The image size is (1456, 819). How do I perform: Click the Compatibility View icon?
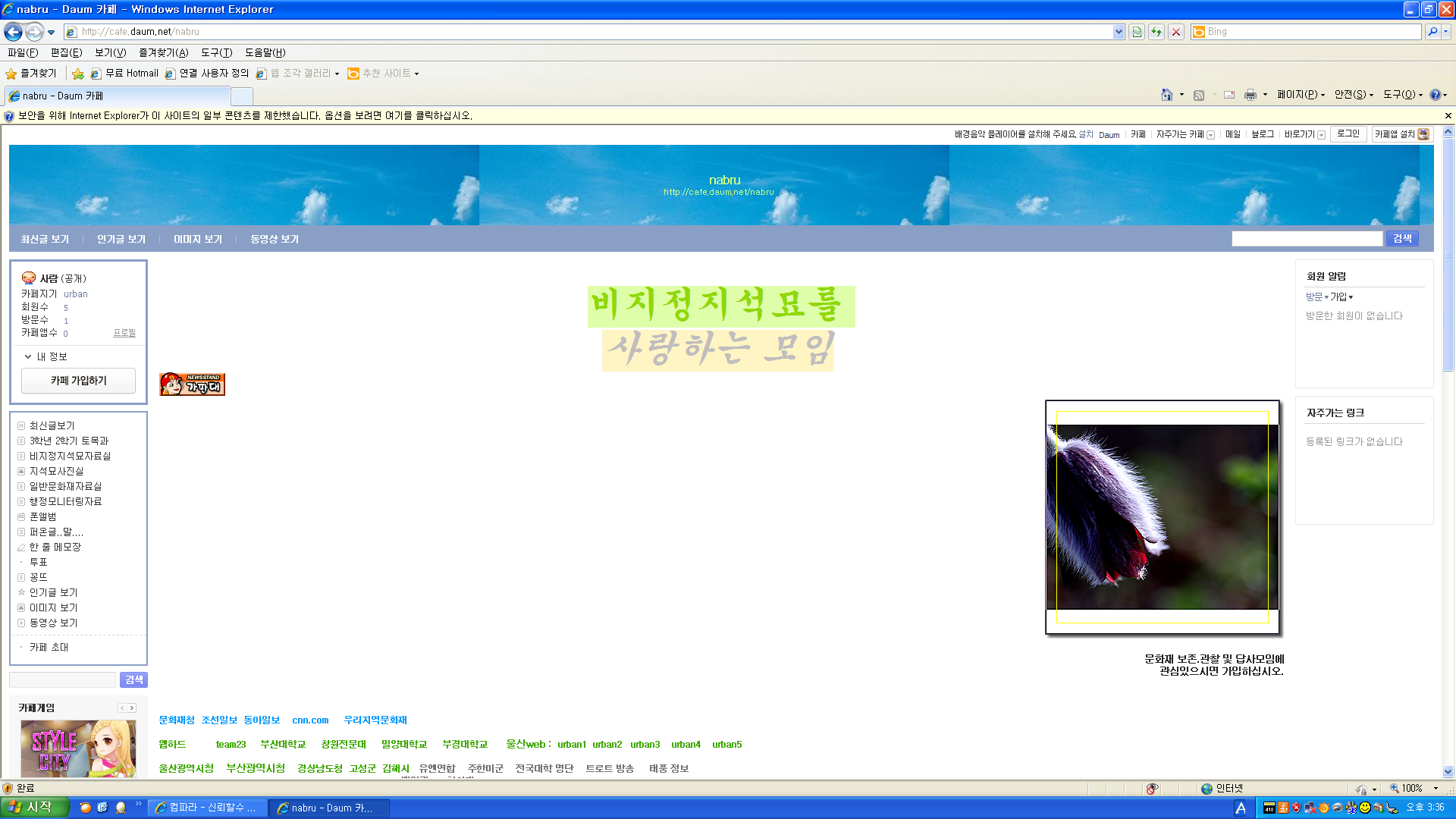pyautogui.click(x=1136, y=32)
